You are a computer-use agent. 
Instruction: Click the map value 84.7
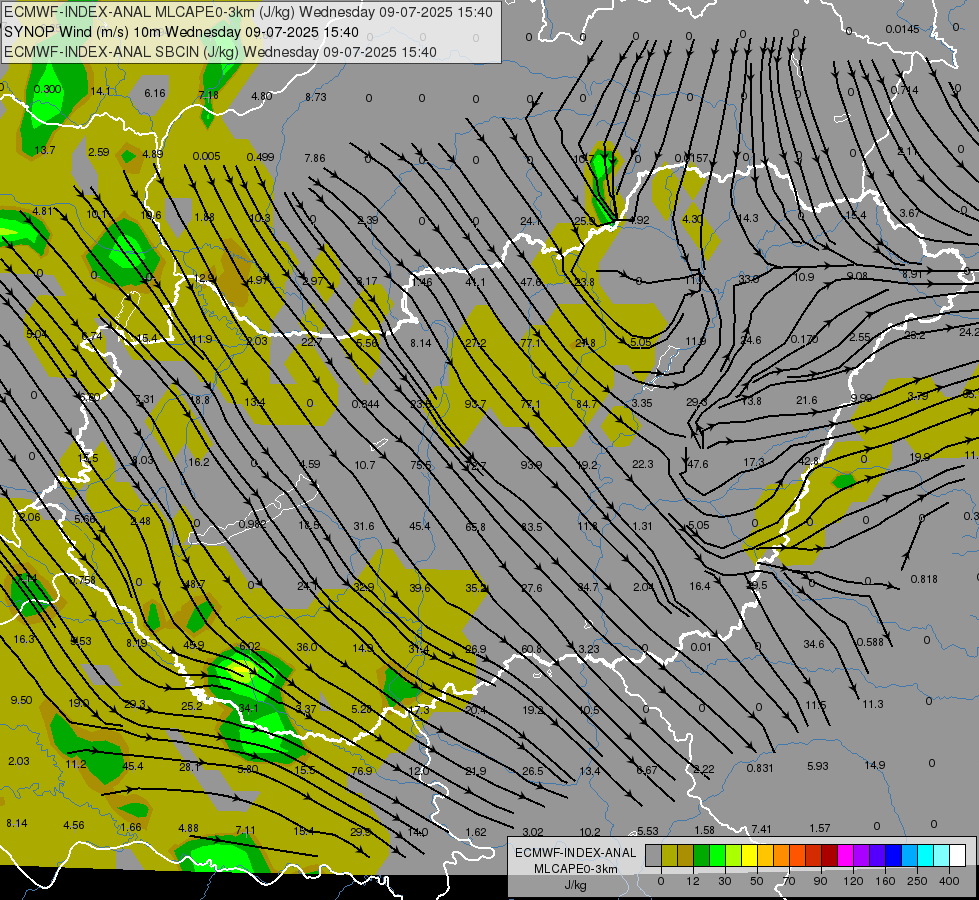click(586, 404)
